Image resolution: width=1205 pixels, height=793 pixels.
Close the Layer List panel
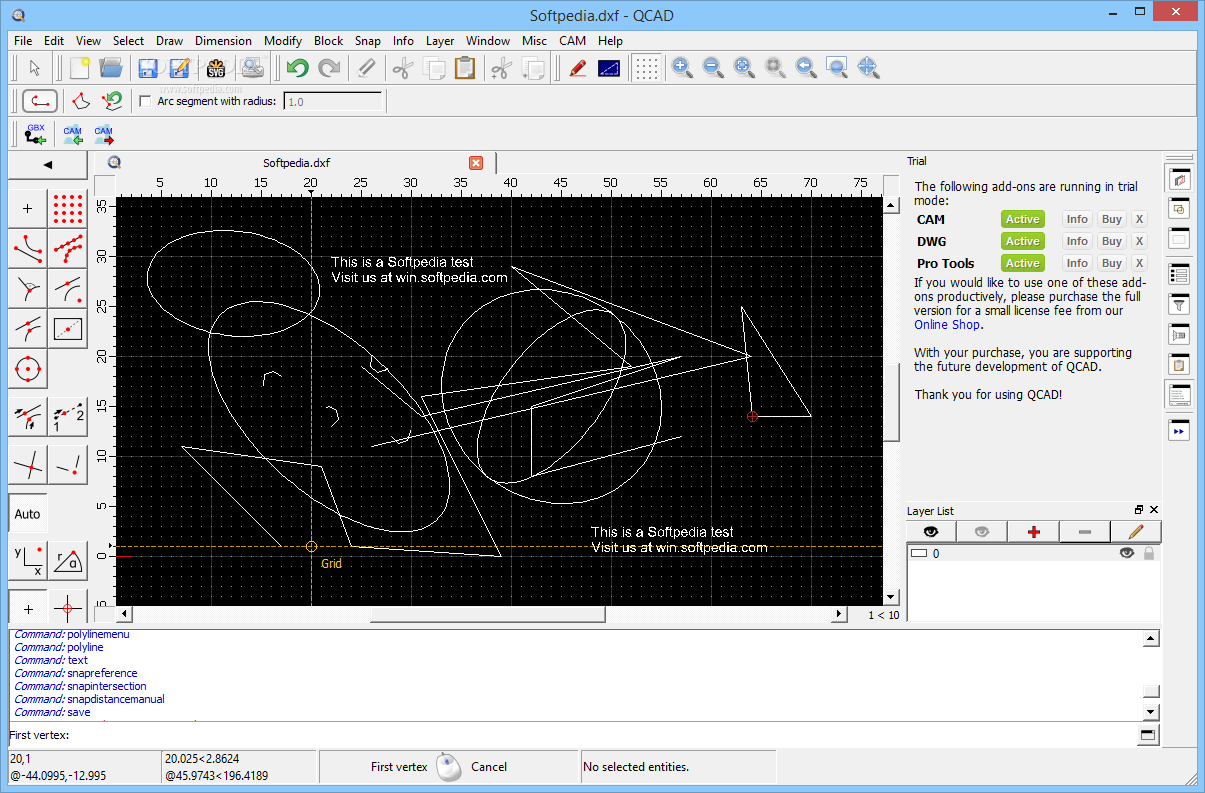click(x=1154, y=510)
